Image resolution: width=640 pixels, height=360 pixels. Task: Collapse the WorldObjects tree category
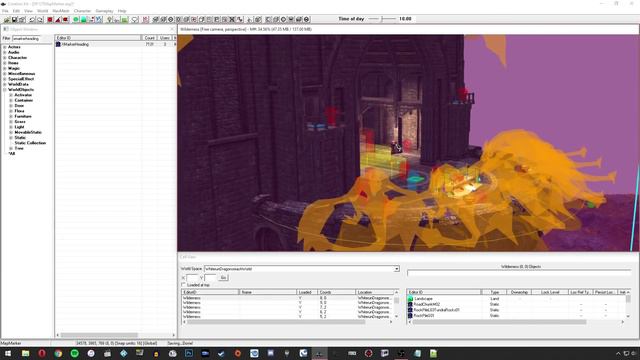(4, 89)
